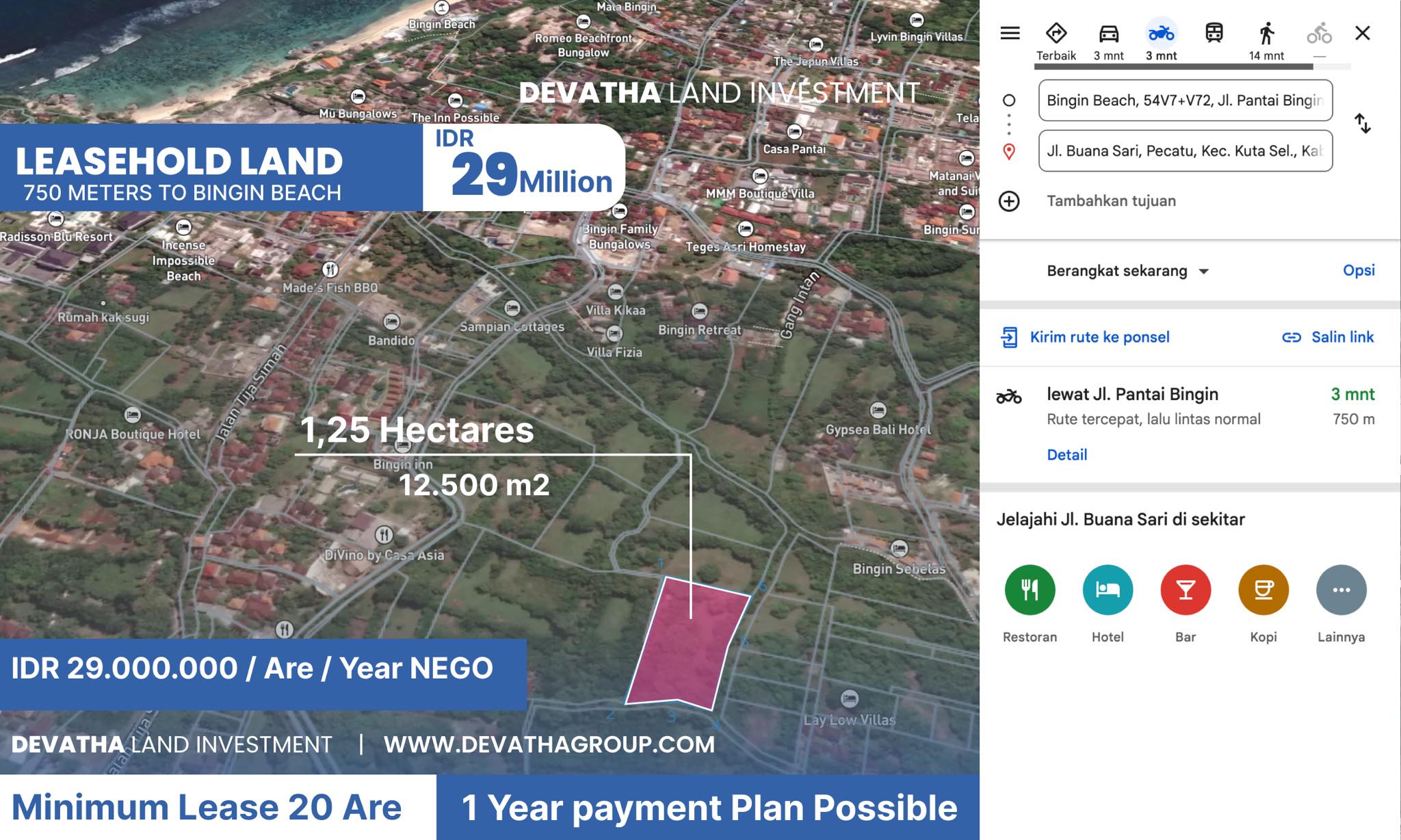Screen dimensions: 1401x840
Task: Explore nearby Restoran category
Action: point(1030,590)
